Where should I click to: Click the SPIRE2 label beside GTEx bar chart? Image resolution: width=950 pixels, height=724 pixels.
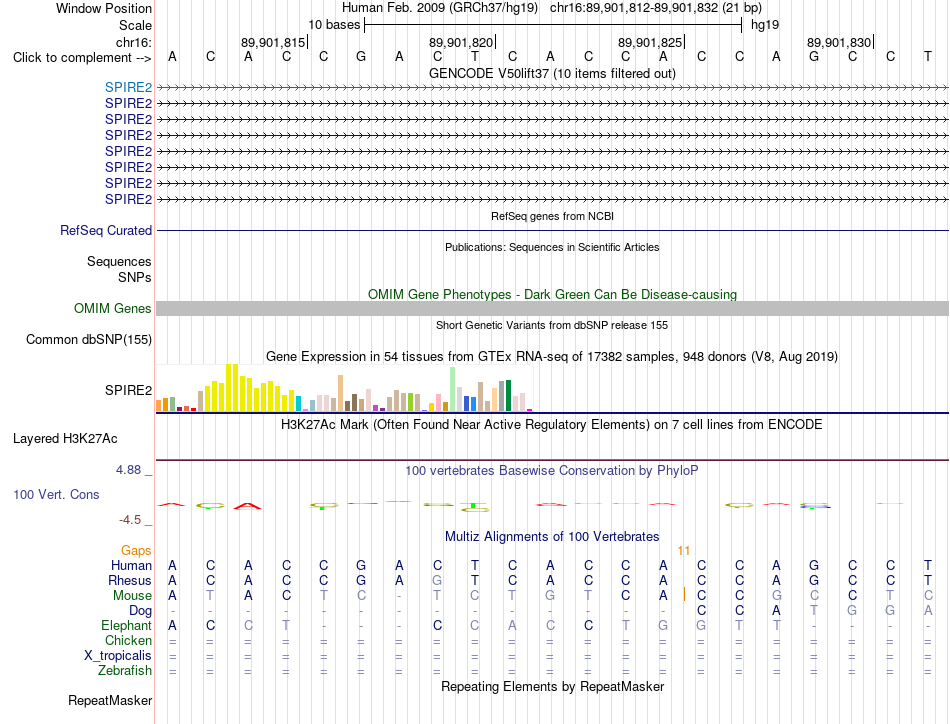(x=128, y=390)
